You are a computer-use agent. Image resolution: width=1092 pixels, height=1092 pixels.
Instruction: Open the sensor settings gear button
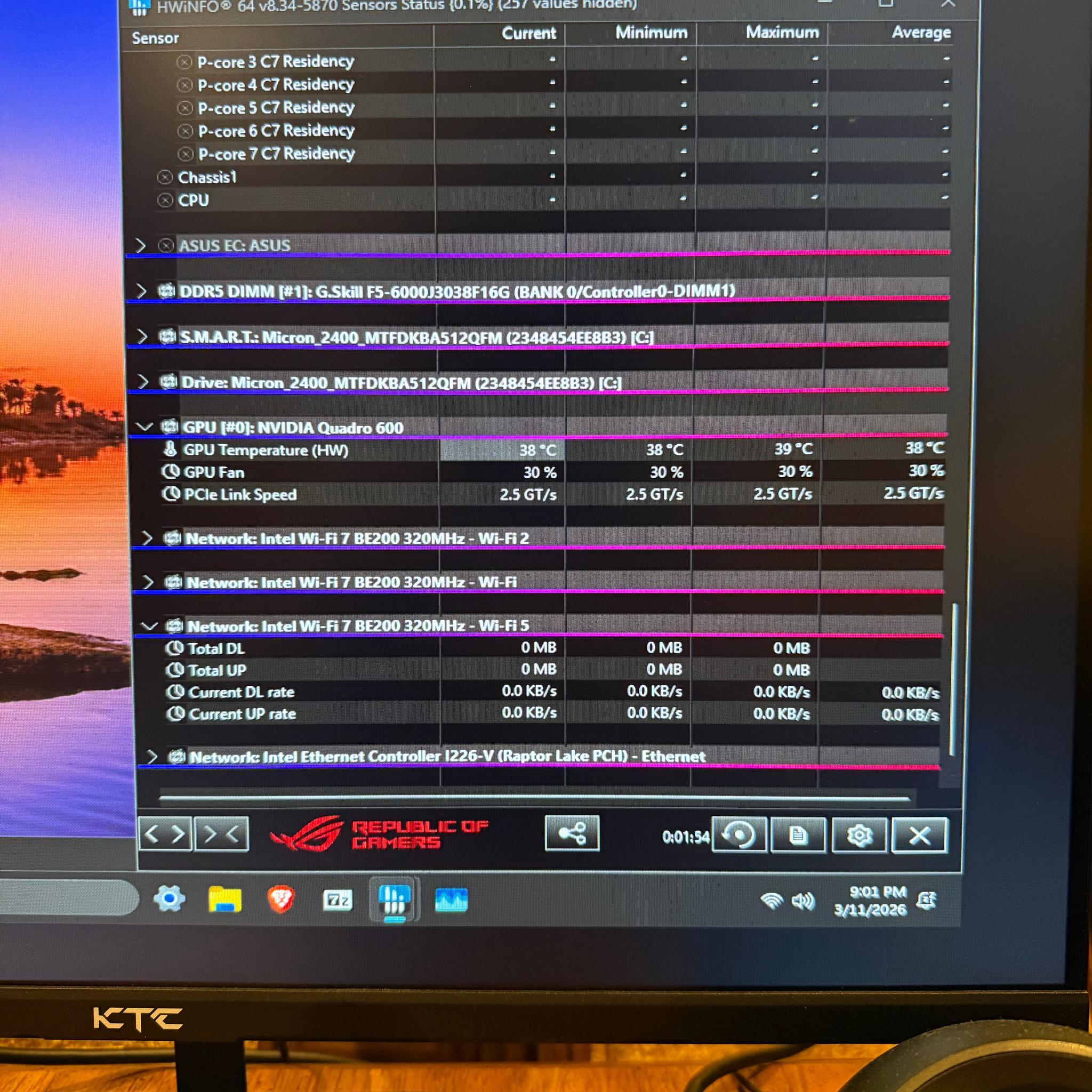pyautogui.click(x=858, y=835)
